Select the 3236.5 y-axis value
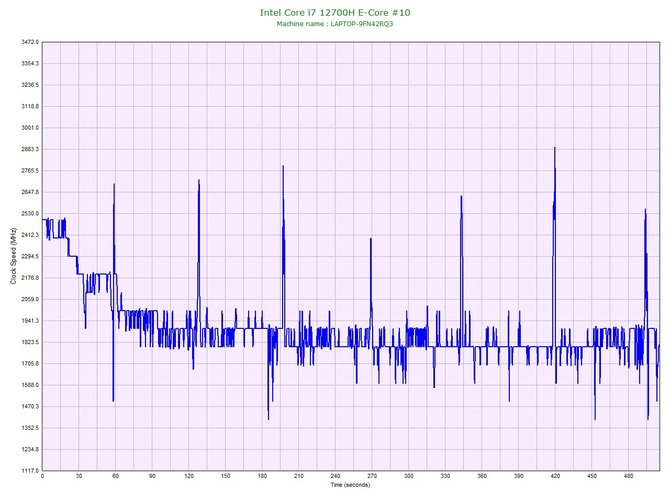The width and height of the screenshot is (670, 502). pyautogui.click(x=30, y=85)
